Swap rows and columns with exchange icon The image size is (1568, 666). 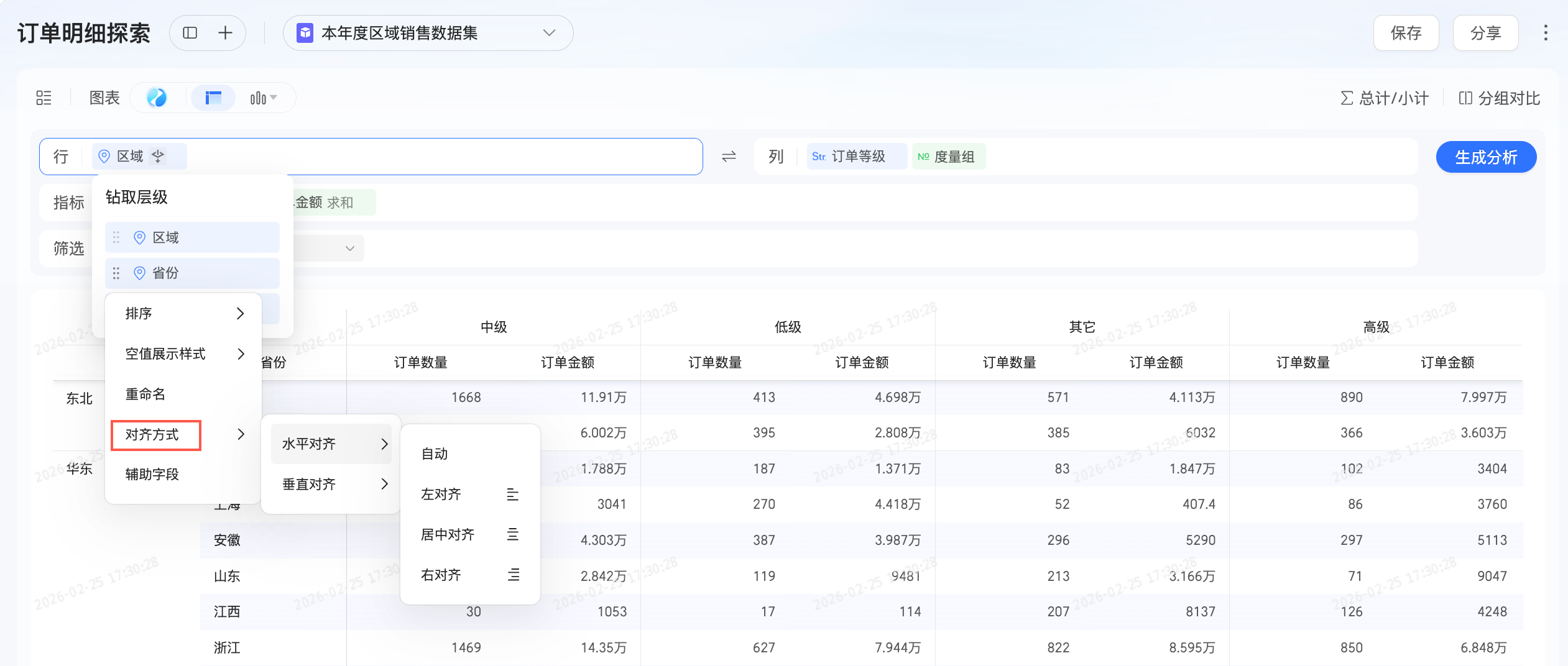tap(729, 157)
